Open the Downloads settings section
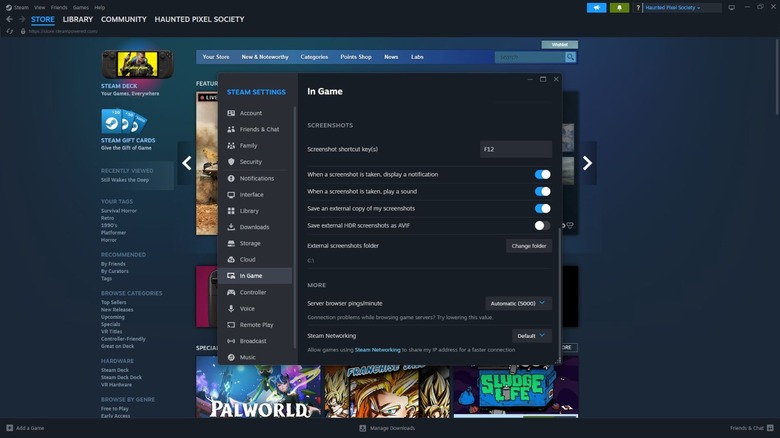The image size is (780, 438). coord(254,227)
